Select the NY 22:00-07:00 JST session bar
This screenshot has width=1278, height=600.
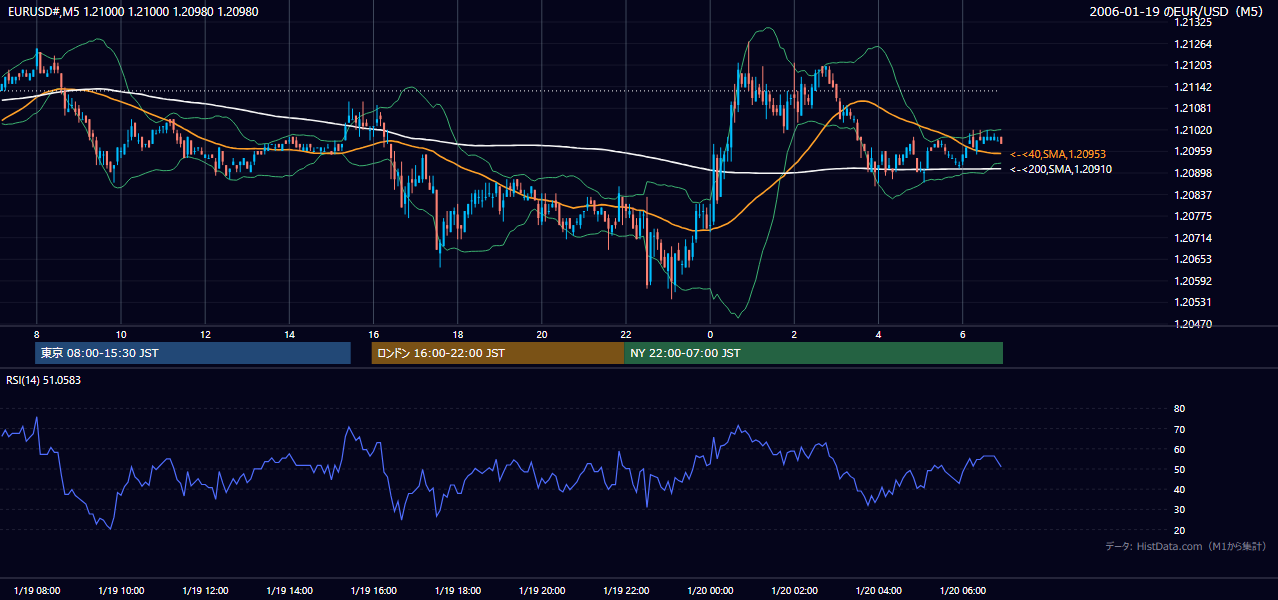tap(813, 353)
